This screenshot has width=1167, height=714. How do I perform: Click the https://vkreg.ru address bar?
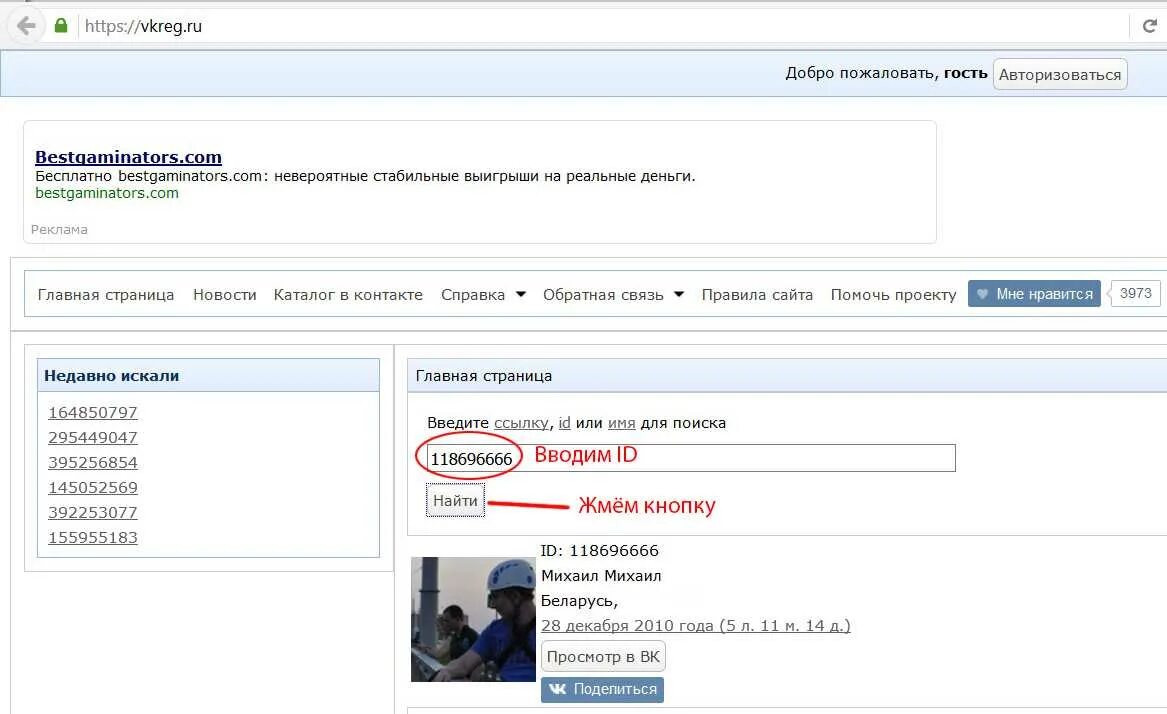[603, 26]
